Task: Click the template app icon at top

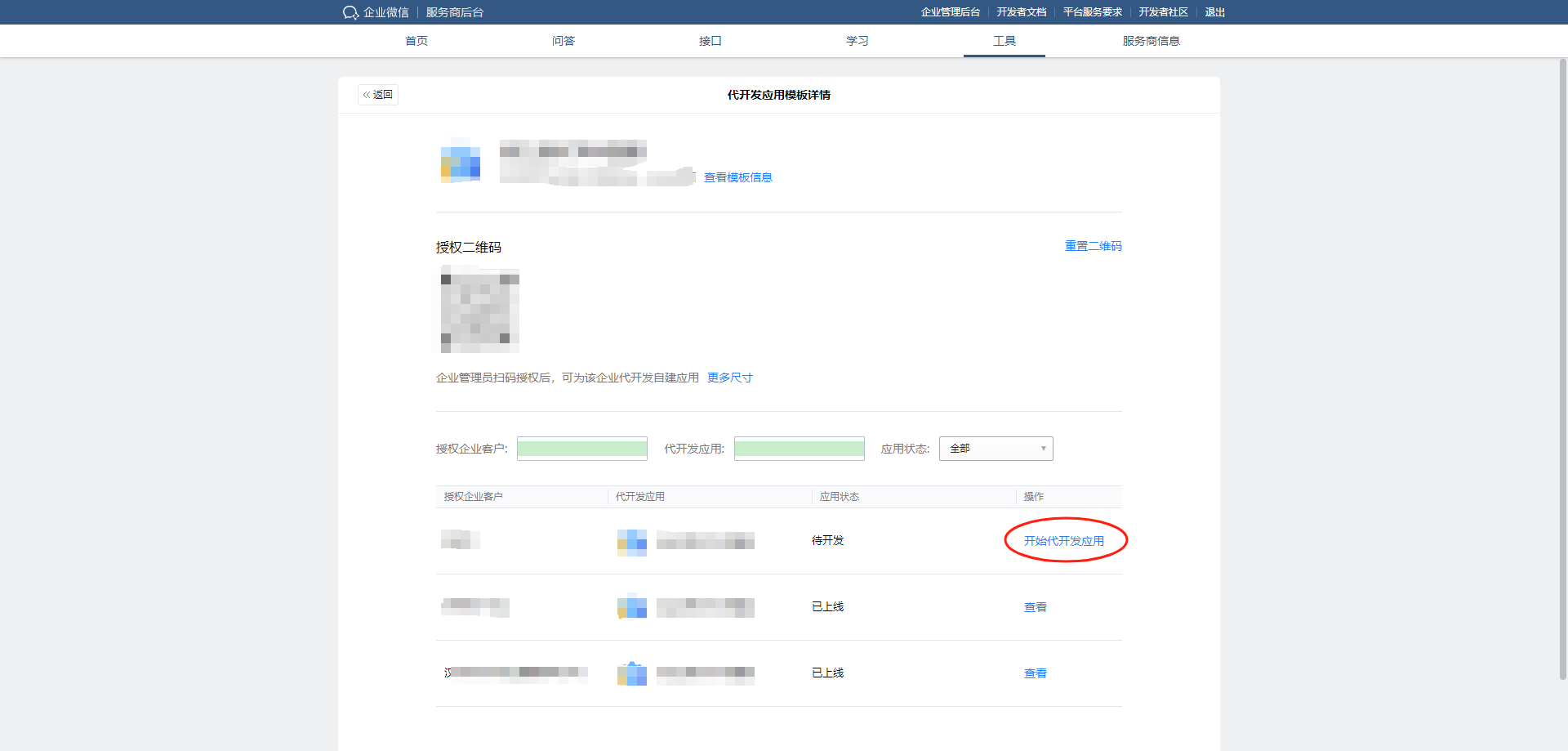Action: [x=461, y=161]
